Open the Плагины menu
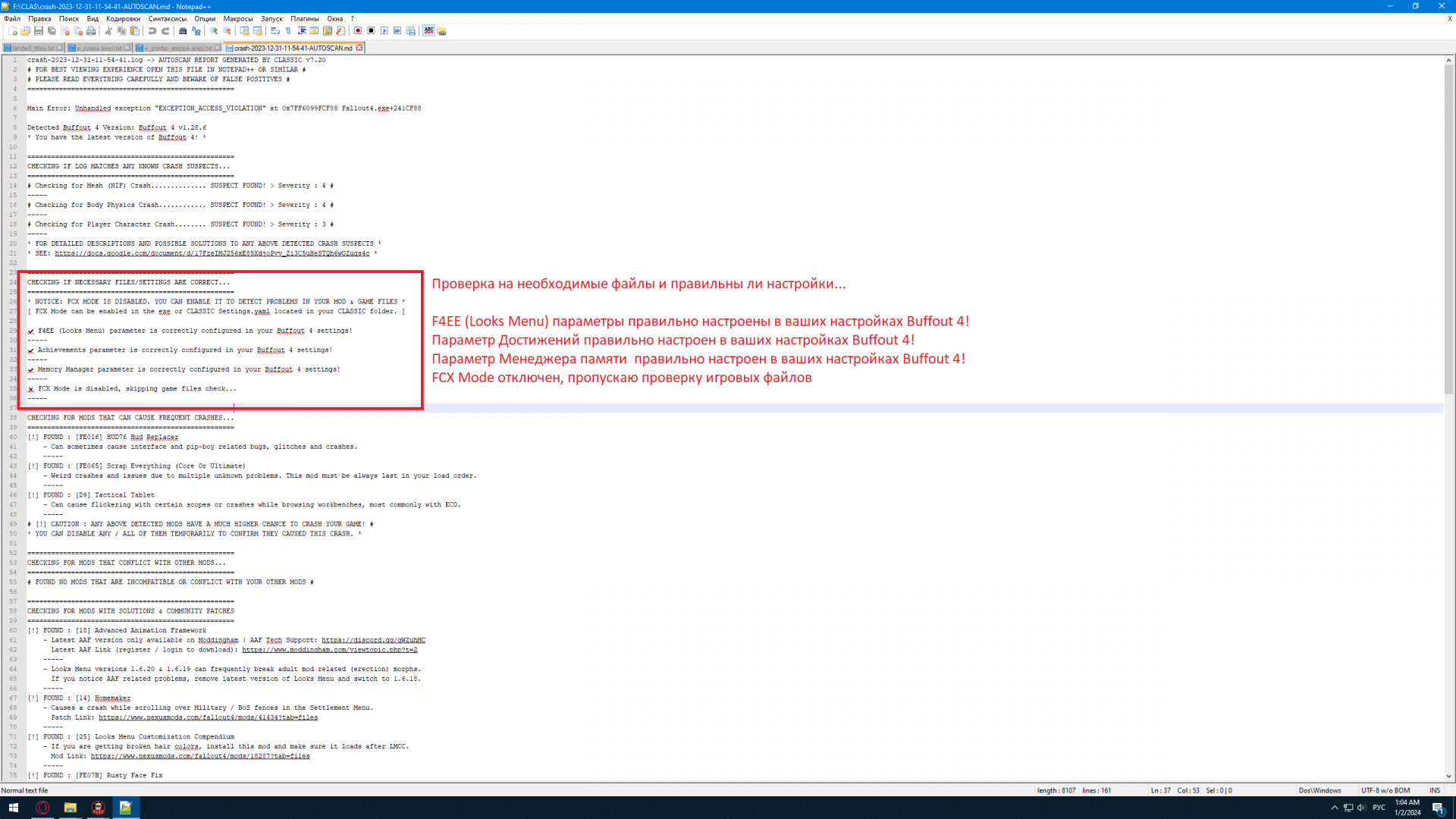Screen dimensions: 1456x819 coord(304,18)
